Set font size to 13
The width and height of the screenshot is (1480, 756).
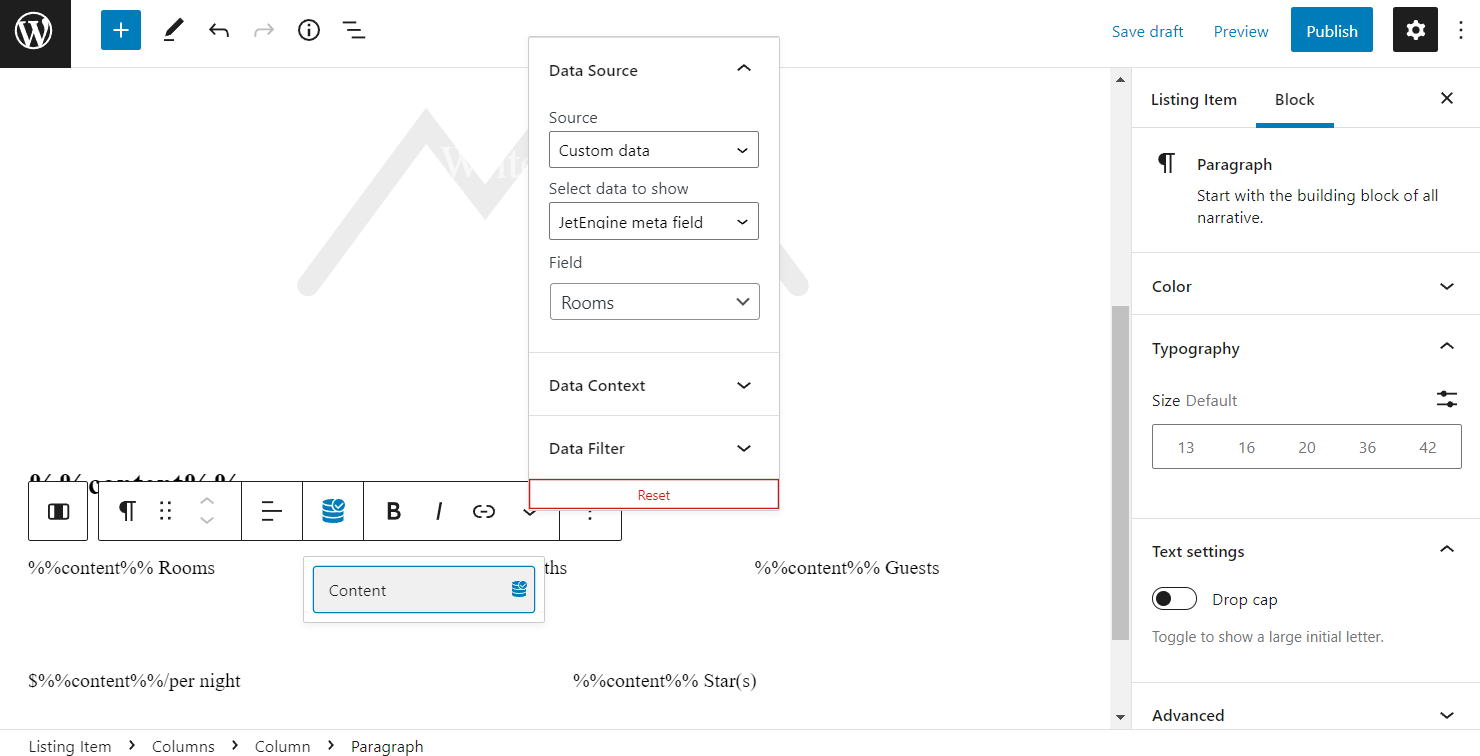(1186, 447)
